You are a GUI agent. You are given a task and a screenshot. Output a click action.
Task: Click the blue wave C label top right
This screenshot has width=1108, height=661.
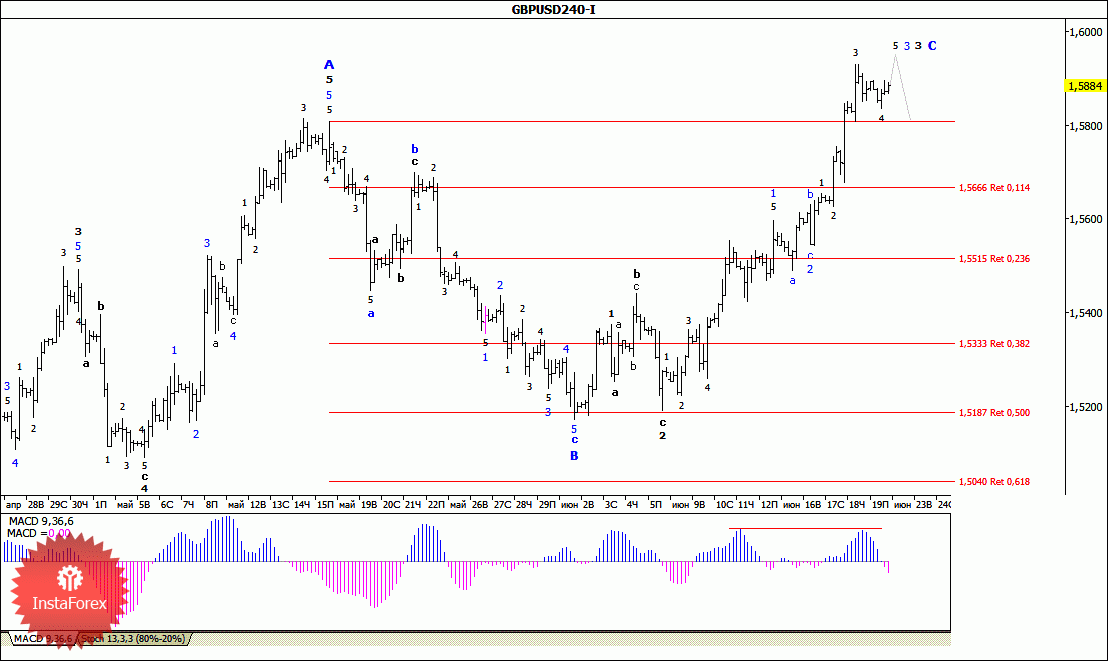click(932, 45)
